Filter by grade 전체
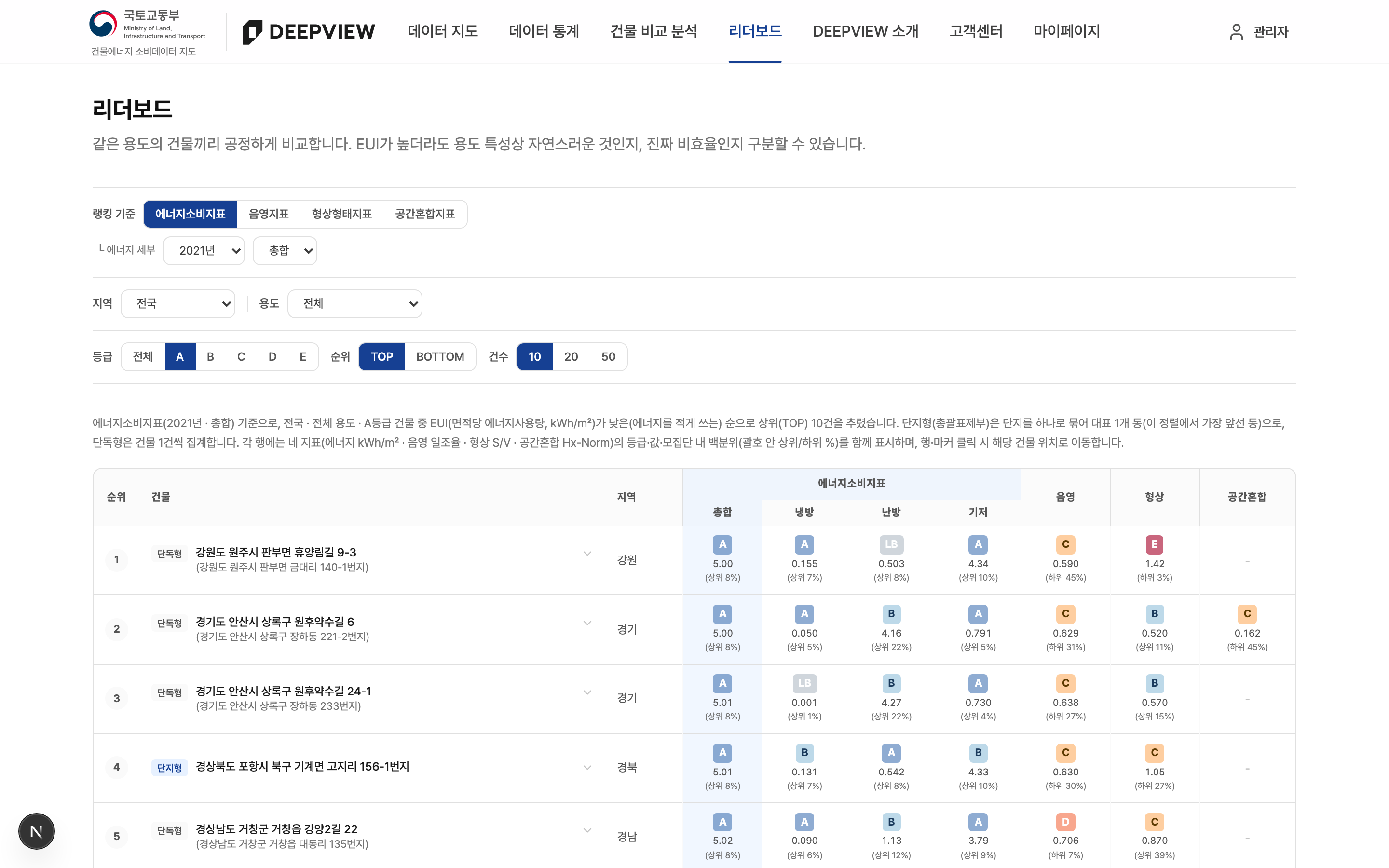 click(x=143, y=357)
